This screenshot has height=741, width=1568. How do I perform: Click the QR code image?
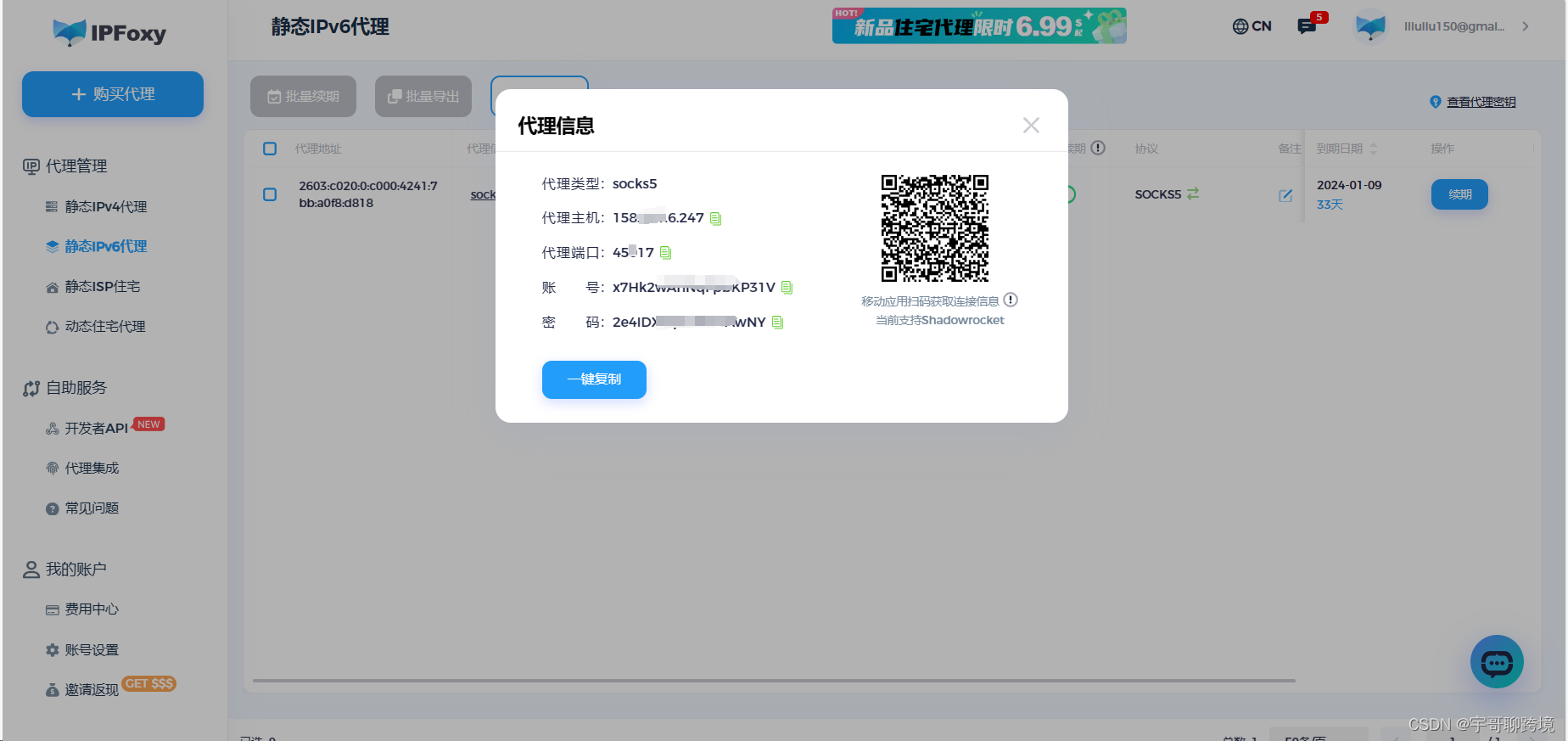pos(934,228)
